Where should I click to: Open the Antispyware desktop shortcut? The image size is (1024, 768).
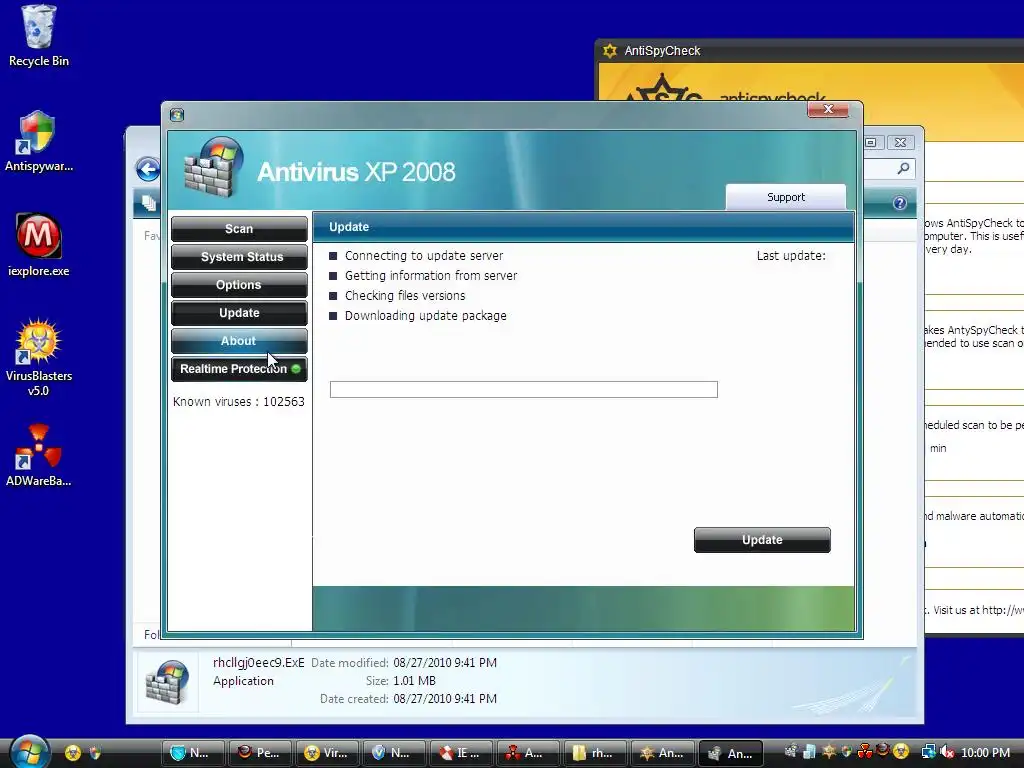[x=39, y=141]
